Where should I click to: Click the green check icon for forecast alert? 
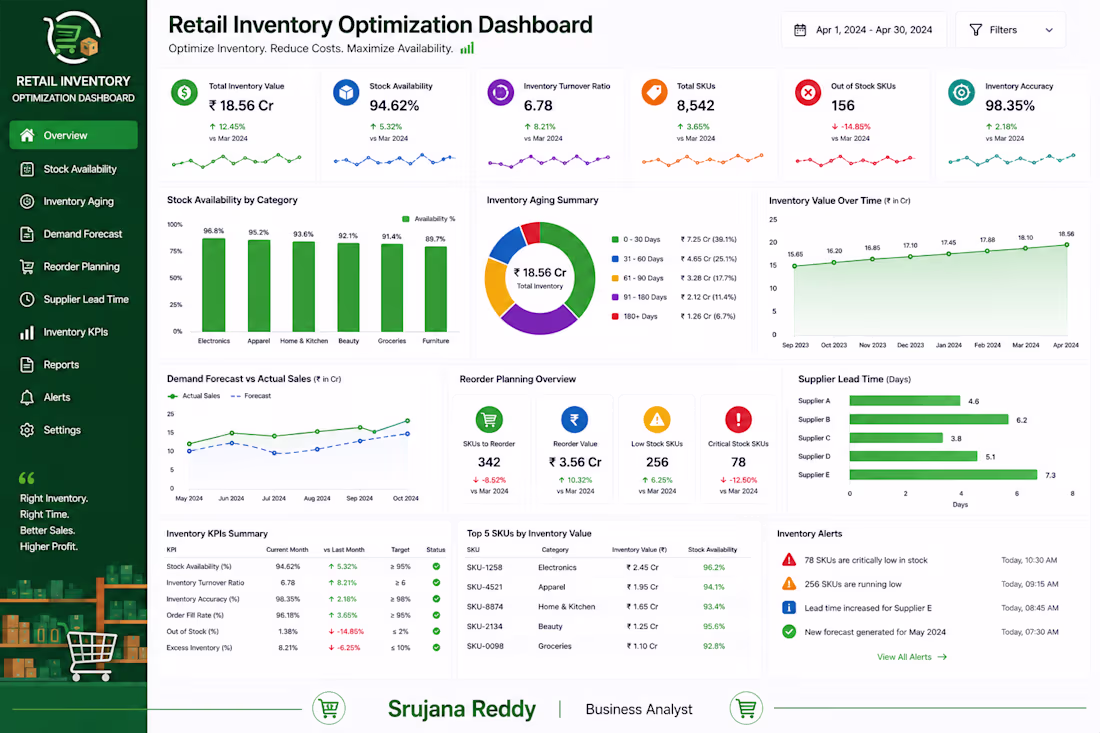coord(789,631)
